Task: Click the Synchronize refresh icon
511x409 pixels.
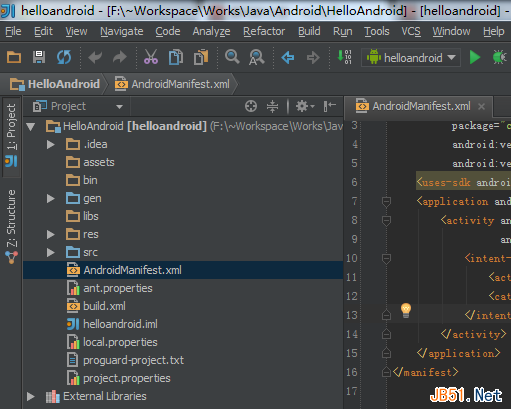Action: (x=64, y=57)
